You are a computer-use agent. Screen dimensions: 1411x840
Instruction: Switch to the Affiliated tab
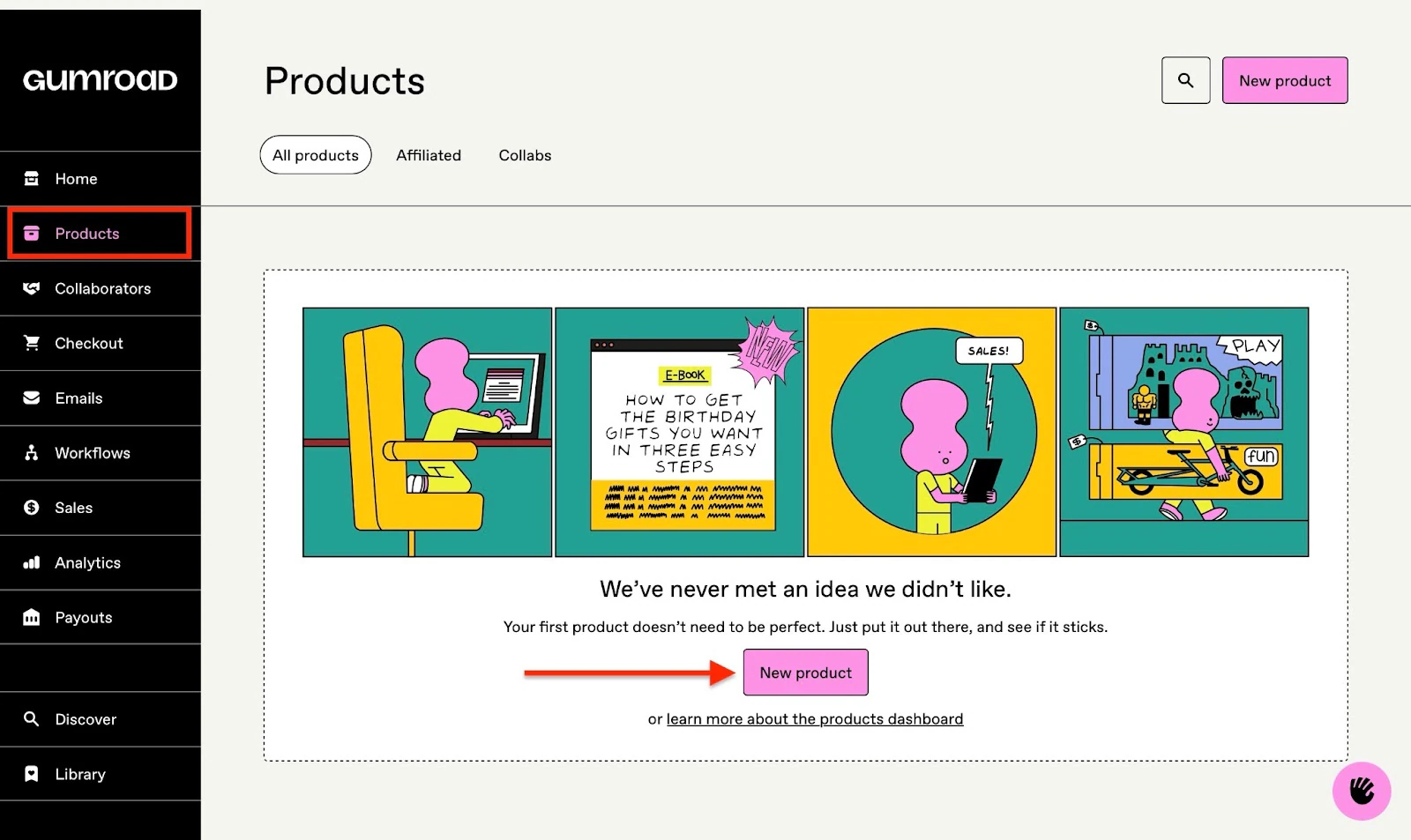tap(429, 155)
